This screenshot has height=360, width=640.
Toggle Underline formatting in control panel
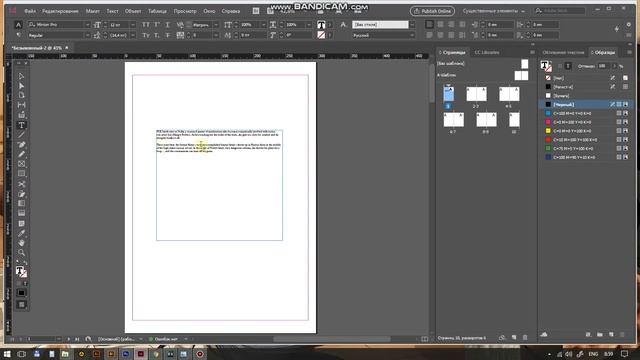point(167,25)
